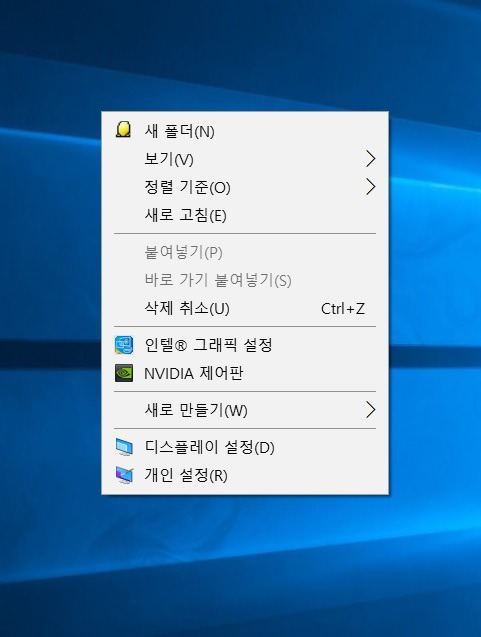Image resolution: width=481 pixels, height=637 pixels.
Task: Launch NVIDIA 제어판 from menu
Action: pos(245,373)
